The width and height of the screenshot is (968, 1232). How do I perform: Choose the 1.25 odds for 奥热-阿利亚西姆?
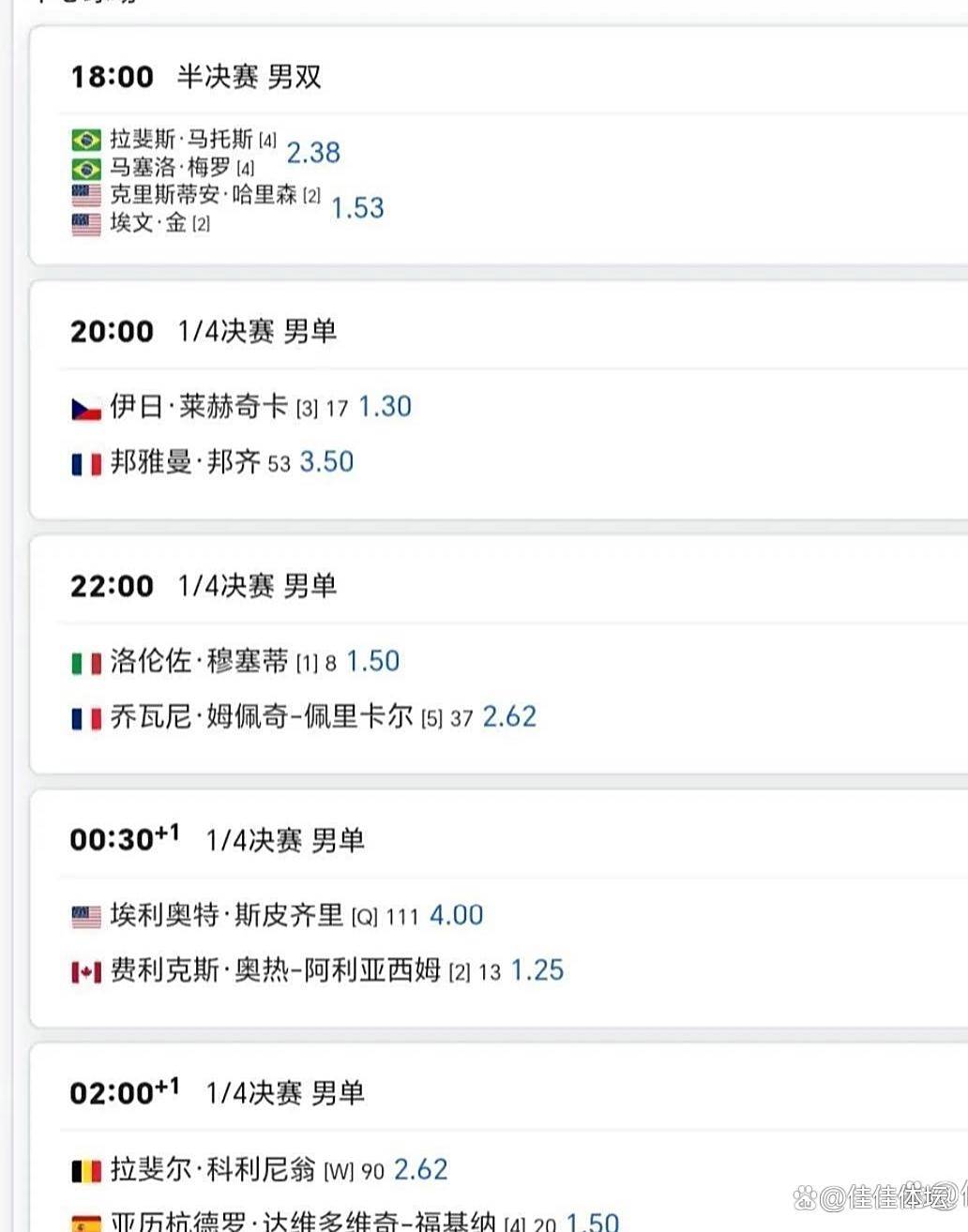(537, 970)
